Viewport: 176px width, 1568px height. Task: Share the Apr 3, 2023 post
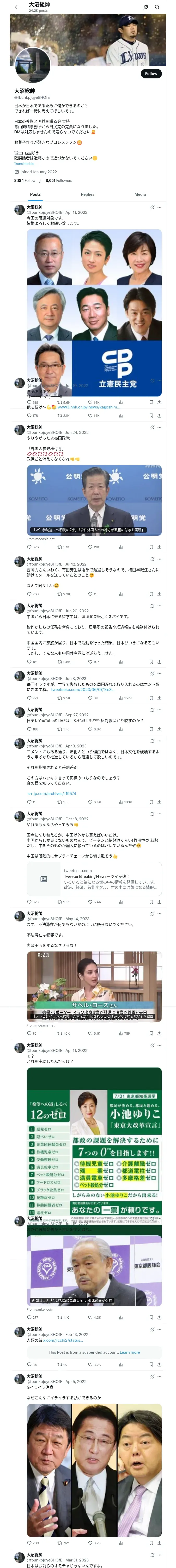click(x=159, y=802)
